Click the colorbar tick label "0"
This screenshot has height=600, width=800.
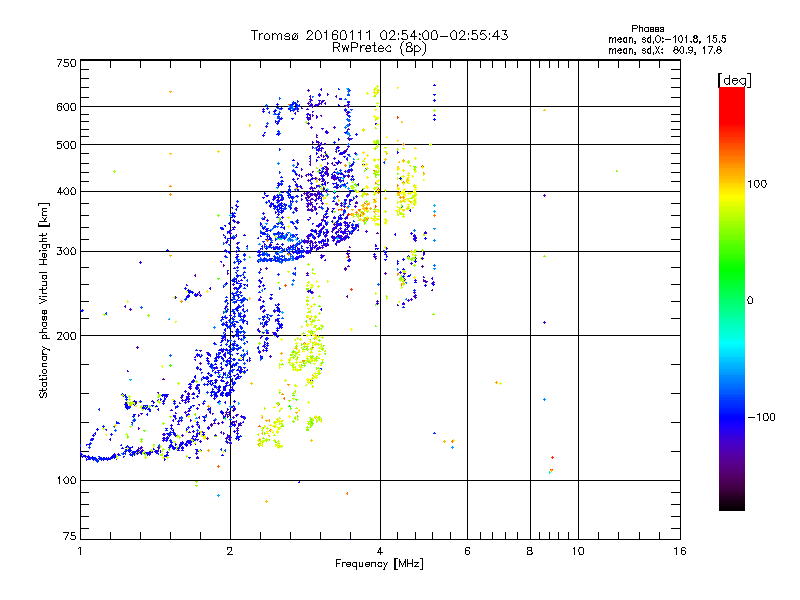pos(749,301)
